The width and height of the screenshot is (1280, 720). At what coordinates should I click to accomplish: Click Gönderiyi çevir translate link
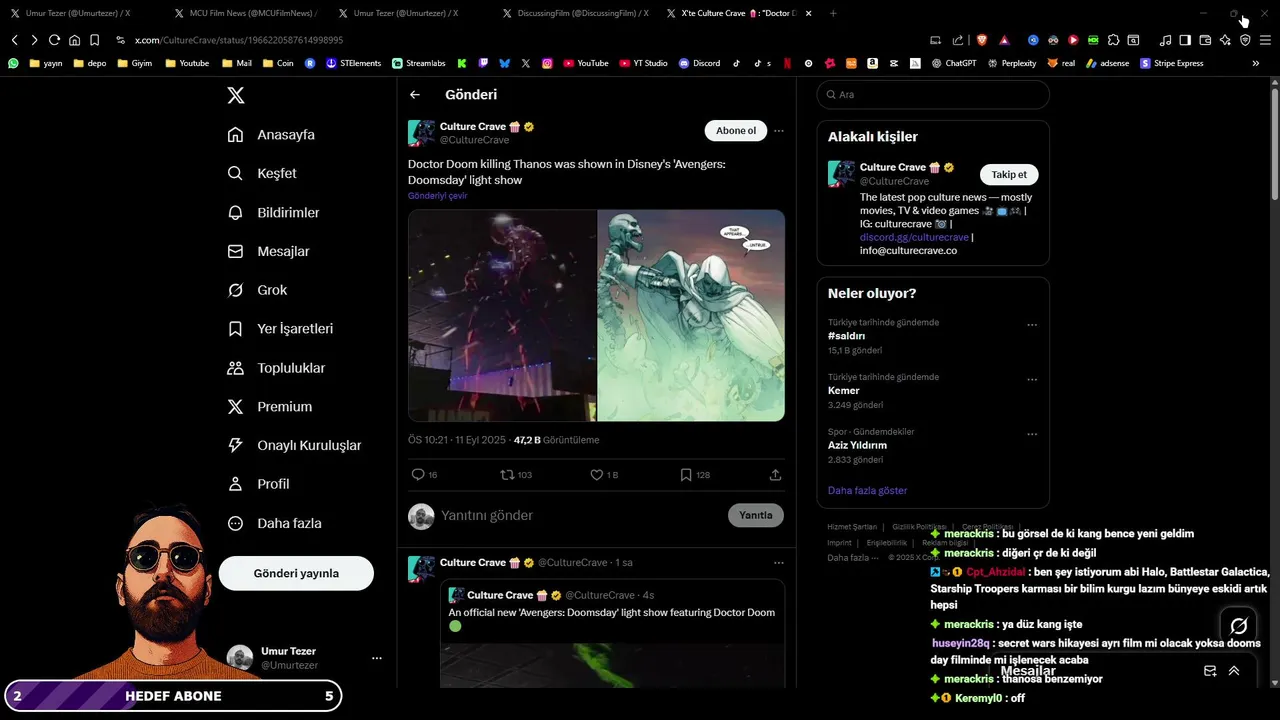pos(437,196)
